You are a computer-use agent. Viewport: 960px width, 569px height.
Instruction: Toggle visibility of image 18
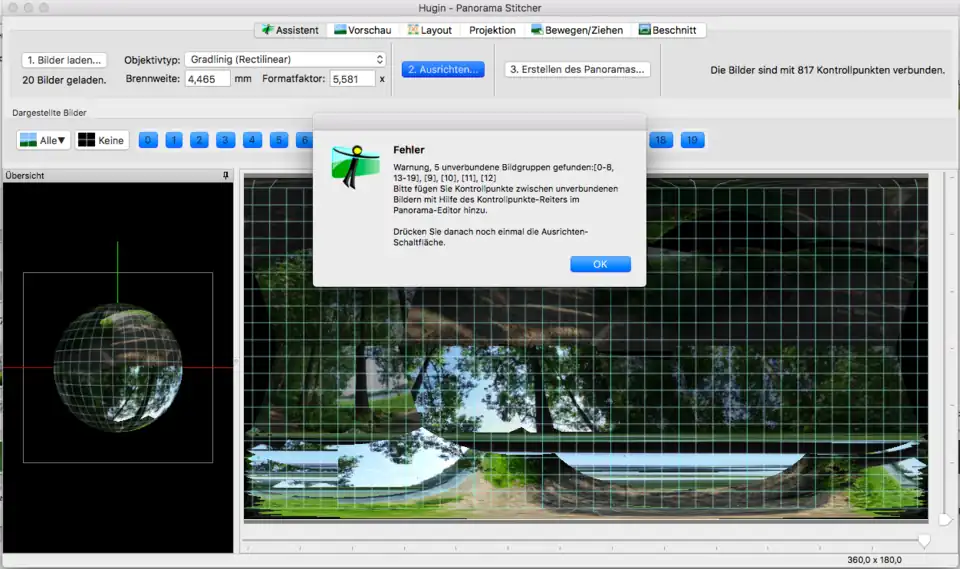coord(660,140)
